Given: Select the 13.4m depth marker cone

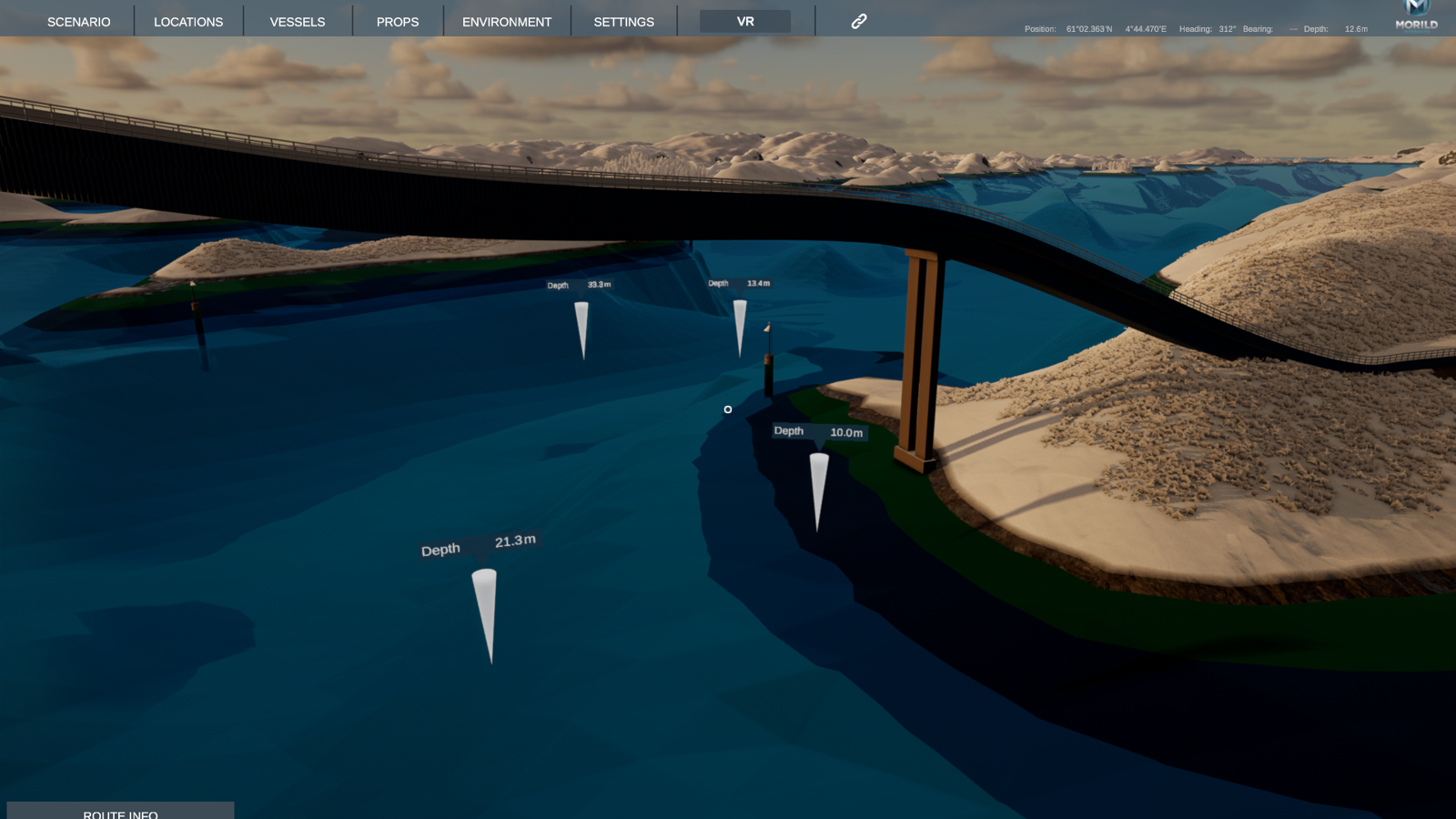Looking at the screenshot, I should point(740,328).
